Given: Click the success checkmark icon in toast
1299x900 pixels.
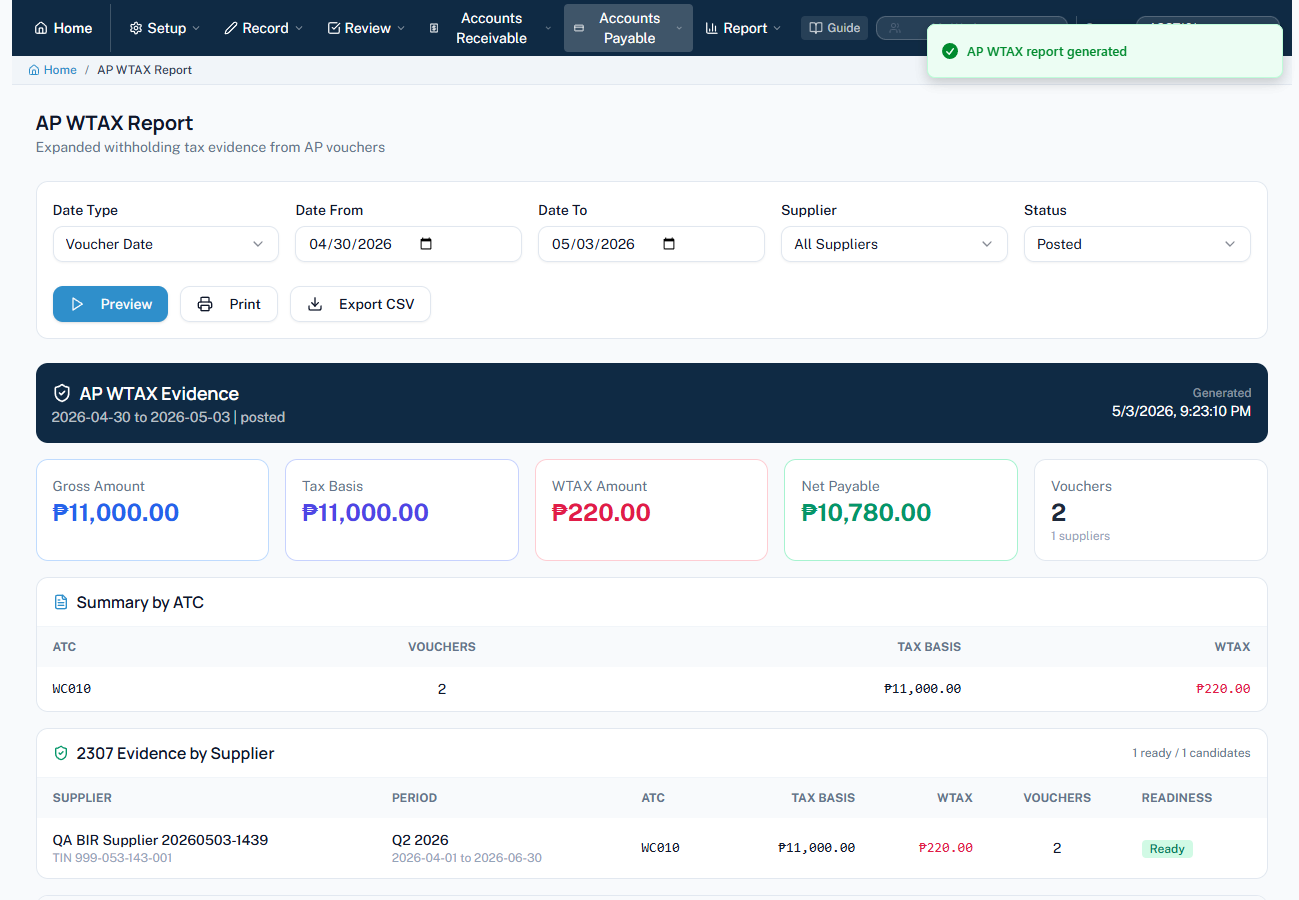Looking at the screenshot, I should [950, 51].
